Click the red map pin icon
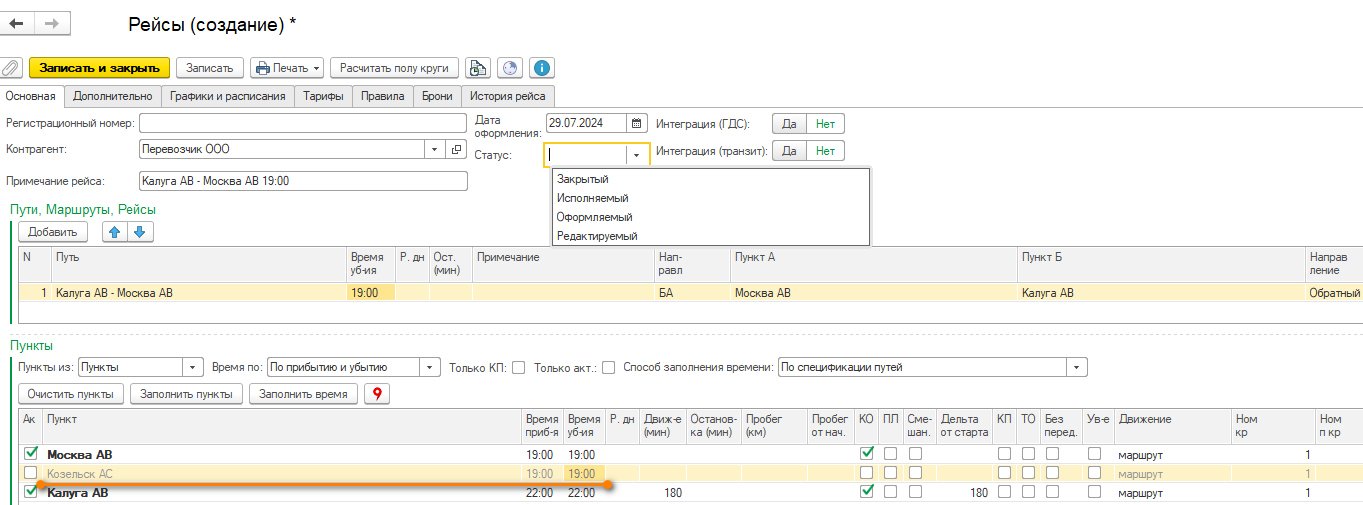Viewport: 1363px width, 505px height. click(x=377, y=394)
